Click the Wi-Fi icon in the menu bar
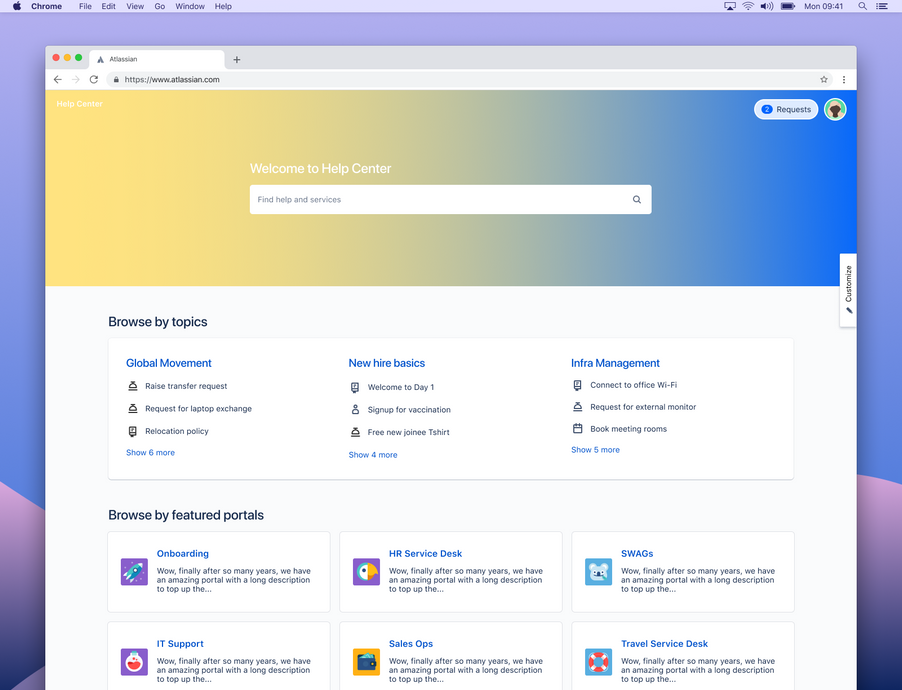Image resolution: width=902 pixels, height=690 pixels. [748, 6]
